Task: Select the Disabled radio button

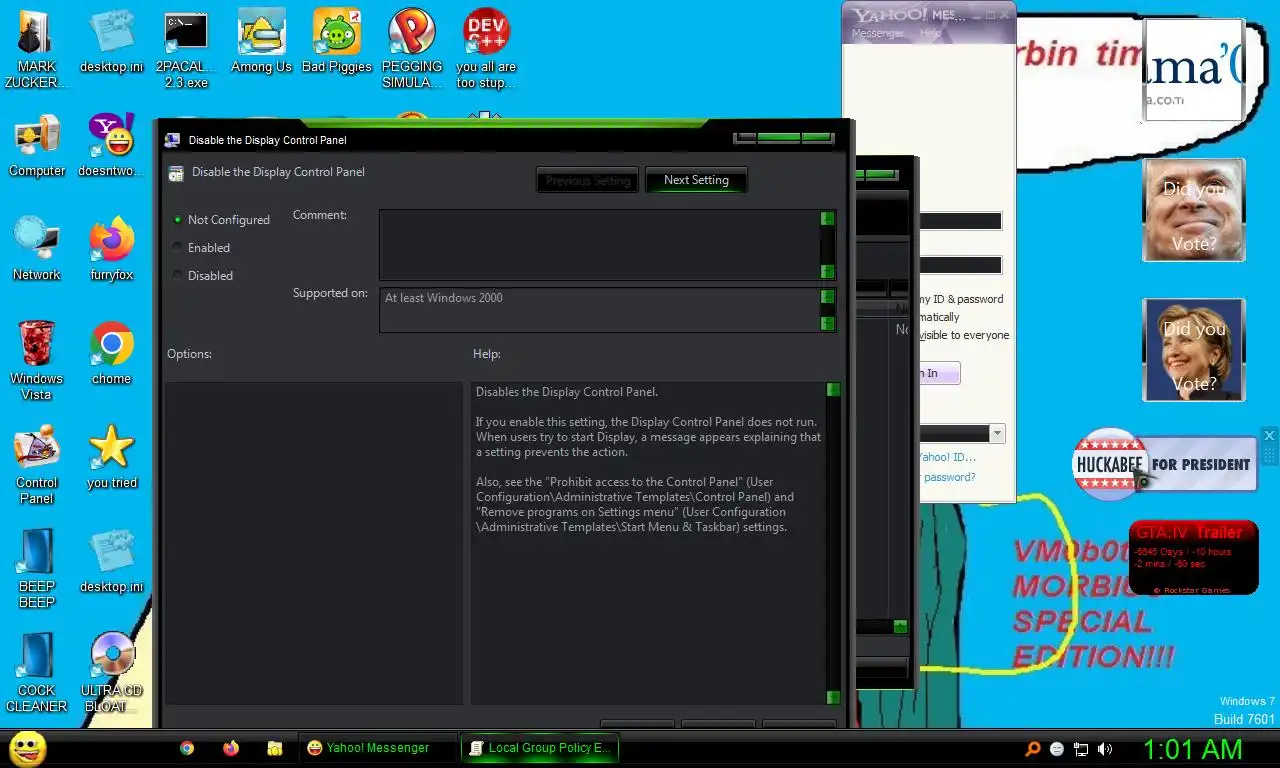Action: click(x=203, y=276)
